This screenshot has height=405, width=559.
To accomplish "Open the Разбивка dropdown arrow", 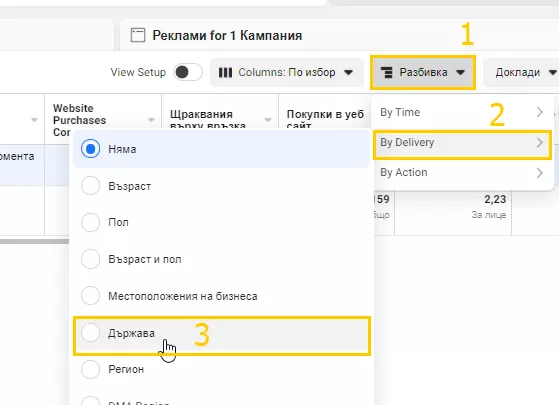I will point(460,73).
